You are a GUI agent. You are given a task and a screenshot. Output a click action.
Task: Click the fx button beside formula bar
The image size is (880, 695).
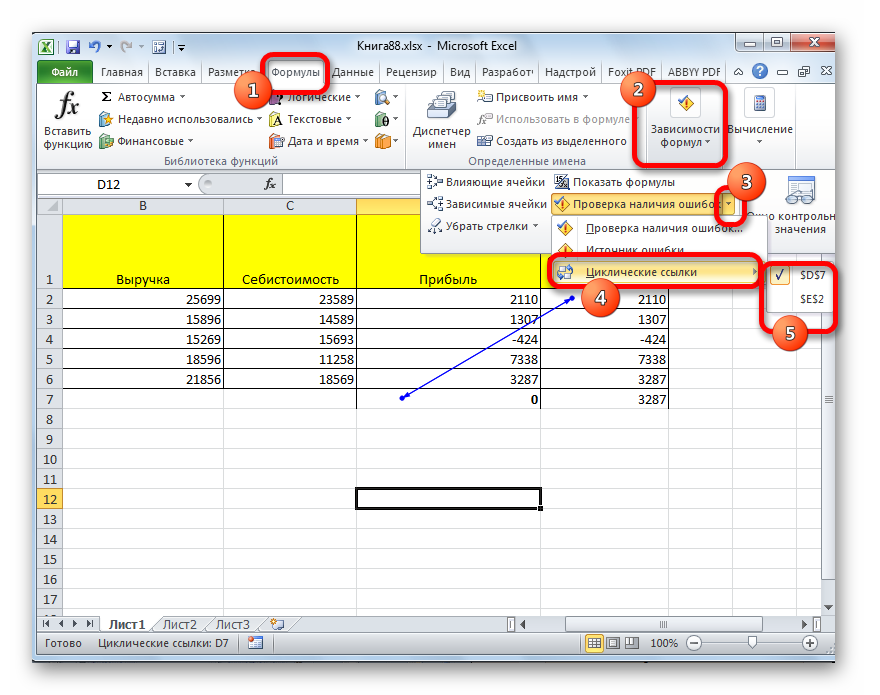(x=270, y=184)
